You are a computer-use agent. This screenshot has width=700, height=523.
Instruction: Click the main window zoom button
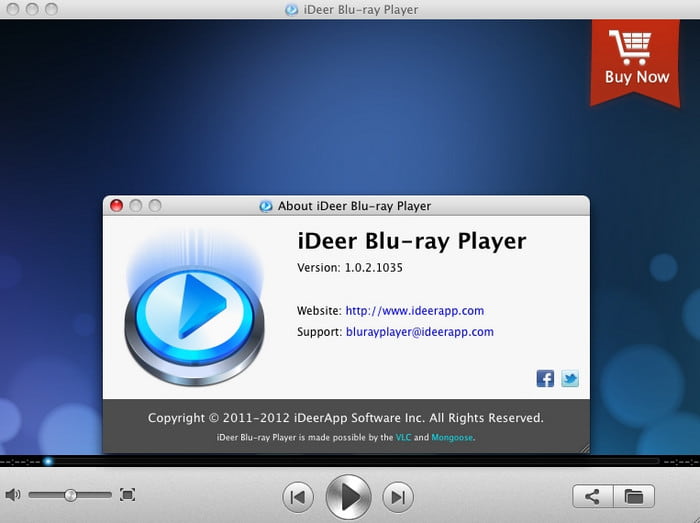click(51, 9)
